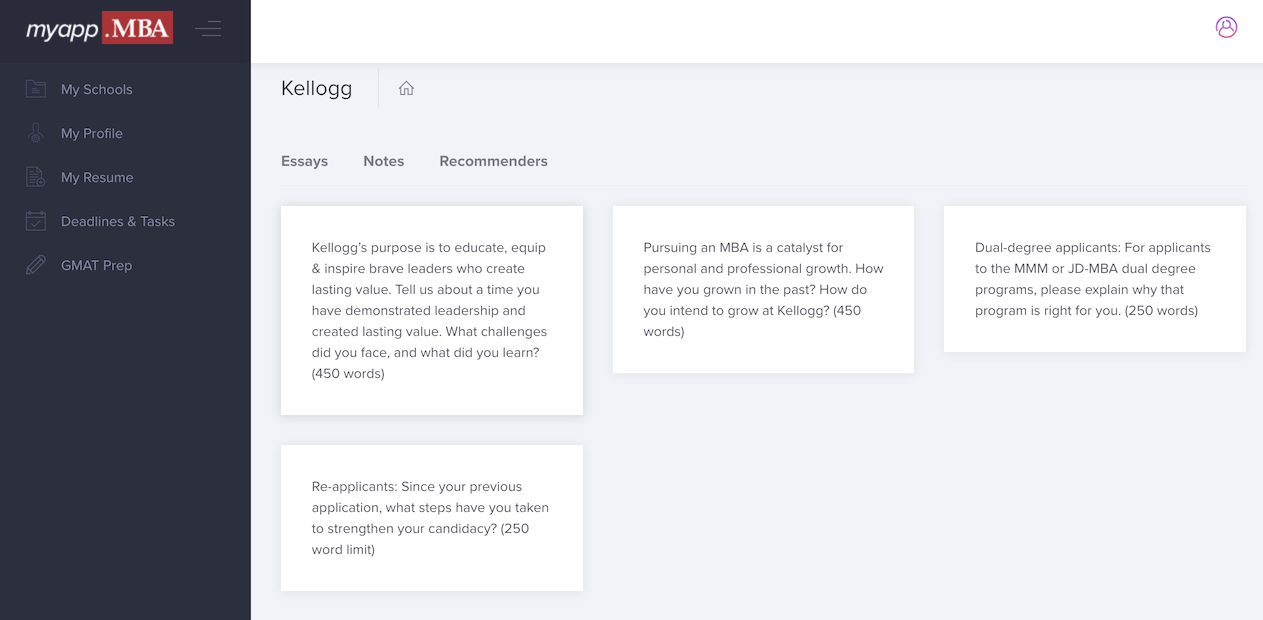This screenshot has width=1263, height=620.
Task: Select the GMAT Prep menu item
Action: [96, 265]
